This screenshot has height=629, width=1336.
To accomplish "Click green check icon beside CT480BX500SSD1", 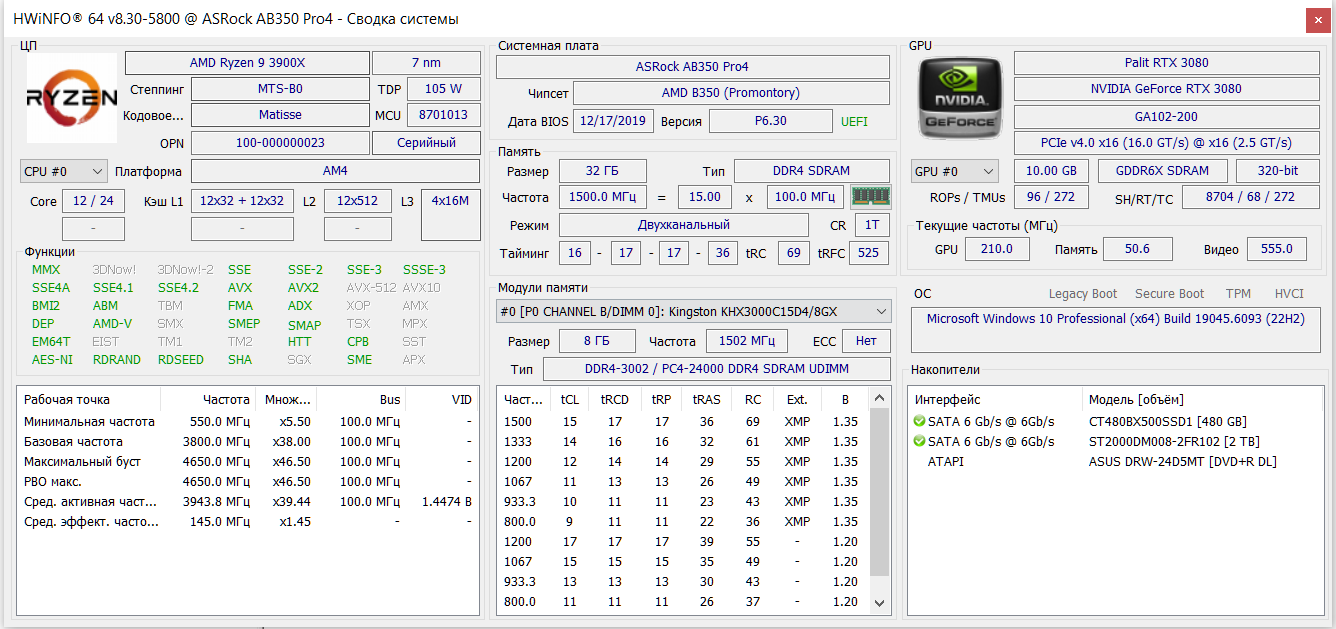I will (919, 421).
